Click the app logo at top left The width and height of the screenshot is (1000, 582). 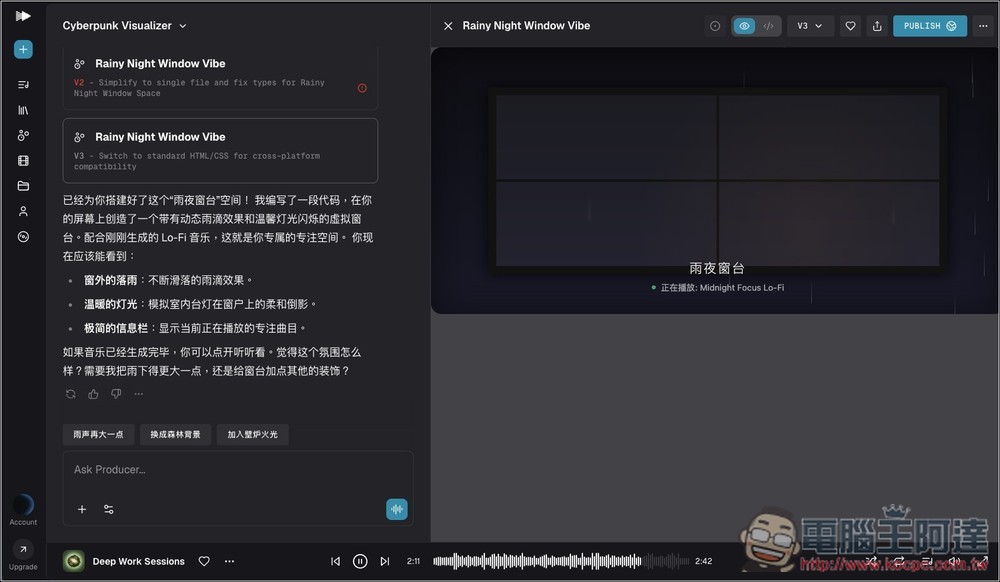23,16
